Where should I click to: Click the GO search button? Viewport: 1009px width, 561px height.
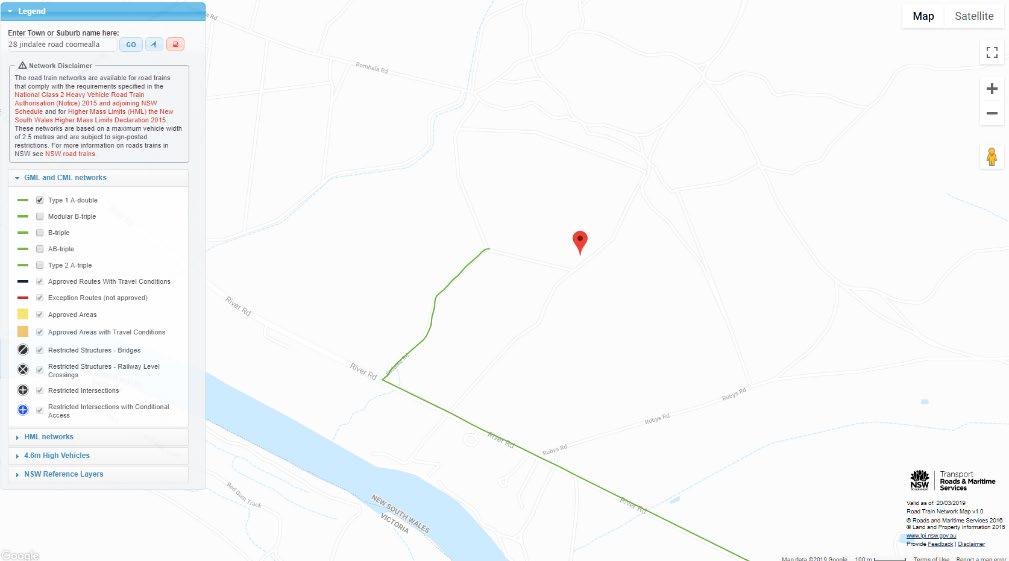click(x=131, y=44)
